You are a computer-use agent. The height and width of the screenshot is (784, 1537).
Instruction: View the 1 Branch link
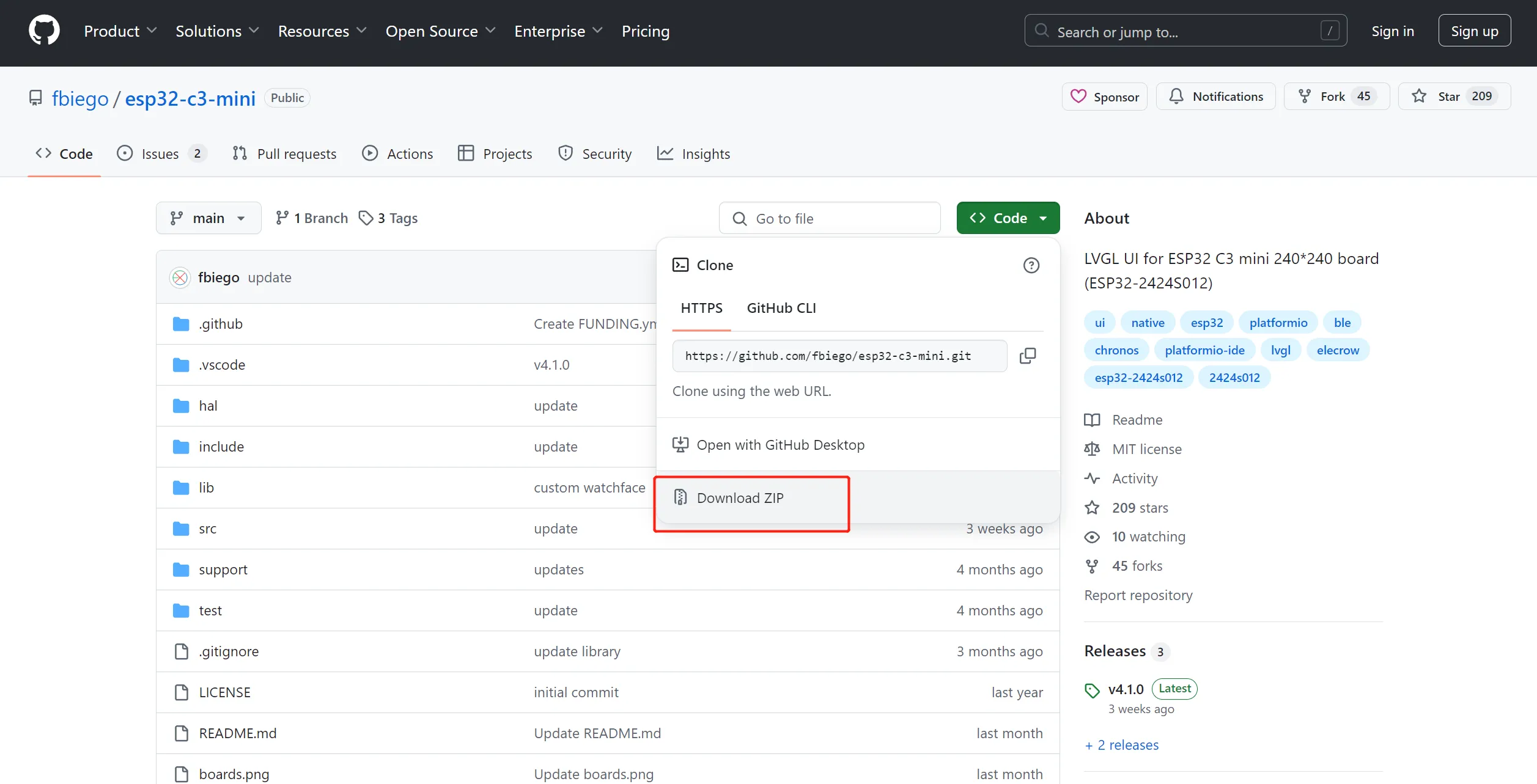(x=312, y=218)
